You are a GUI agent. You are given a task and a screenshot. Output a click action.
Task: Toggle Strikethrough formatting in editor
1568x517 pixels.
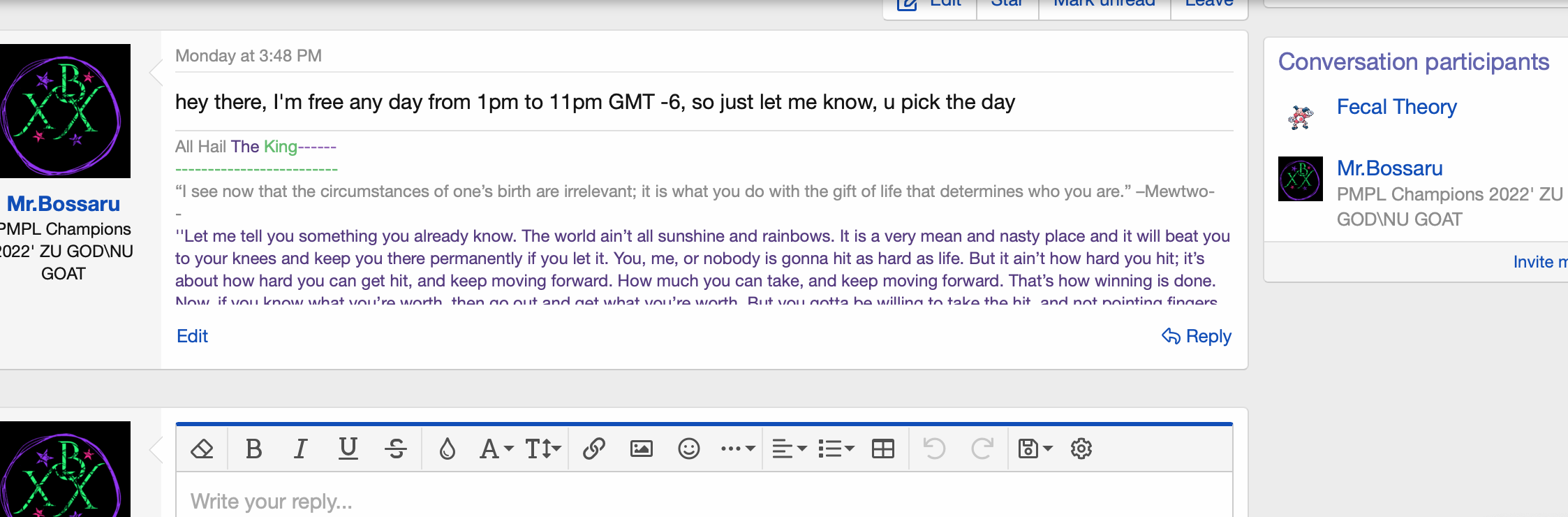pos(396,449)
